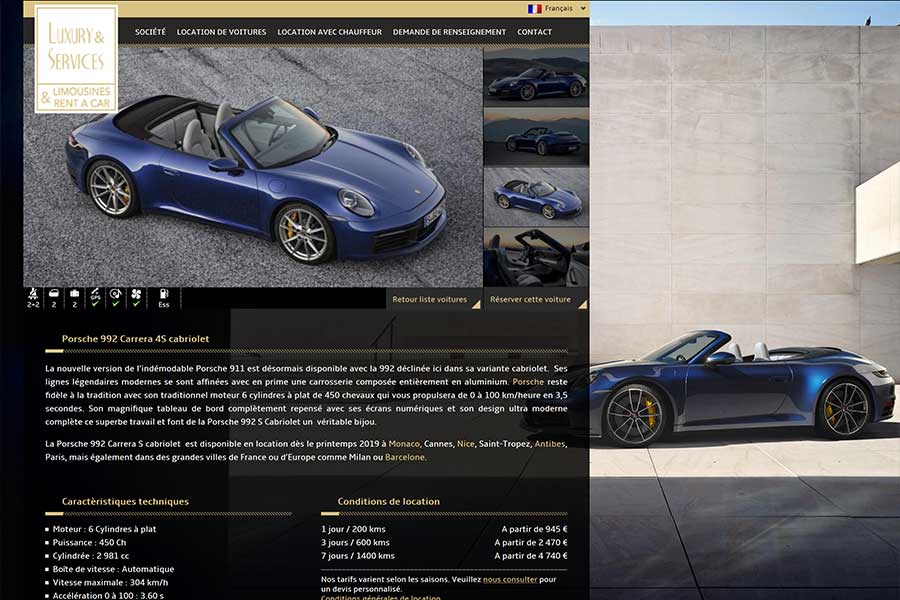Click Moteur : 6 Cylindres à plat
Viewport: 900px width, 600px height.
point(104,529)
